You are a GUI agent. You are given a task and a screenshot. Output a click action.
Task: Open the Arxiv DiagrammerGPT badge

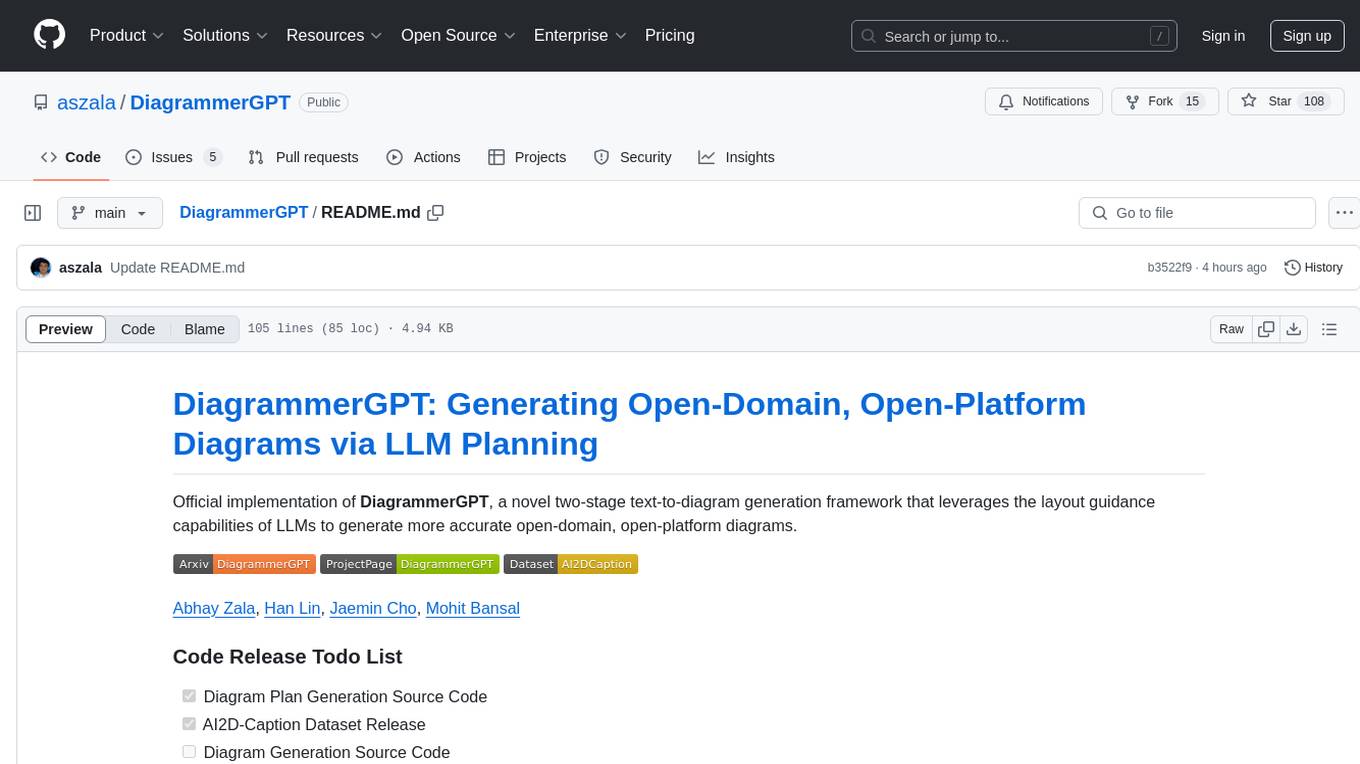click(x=244, y=564)
